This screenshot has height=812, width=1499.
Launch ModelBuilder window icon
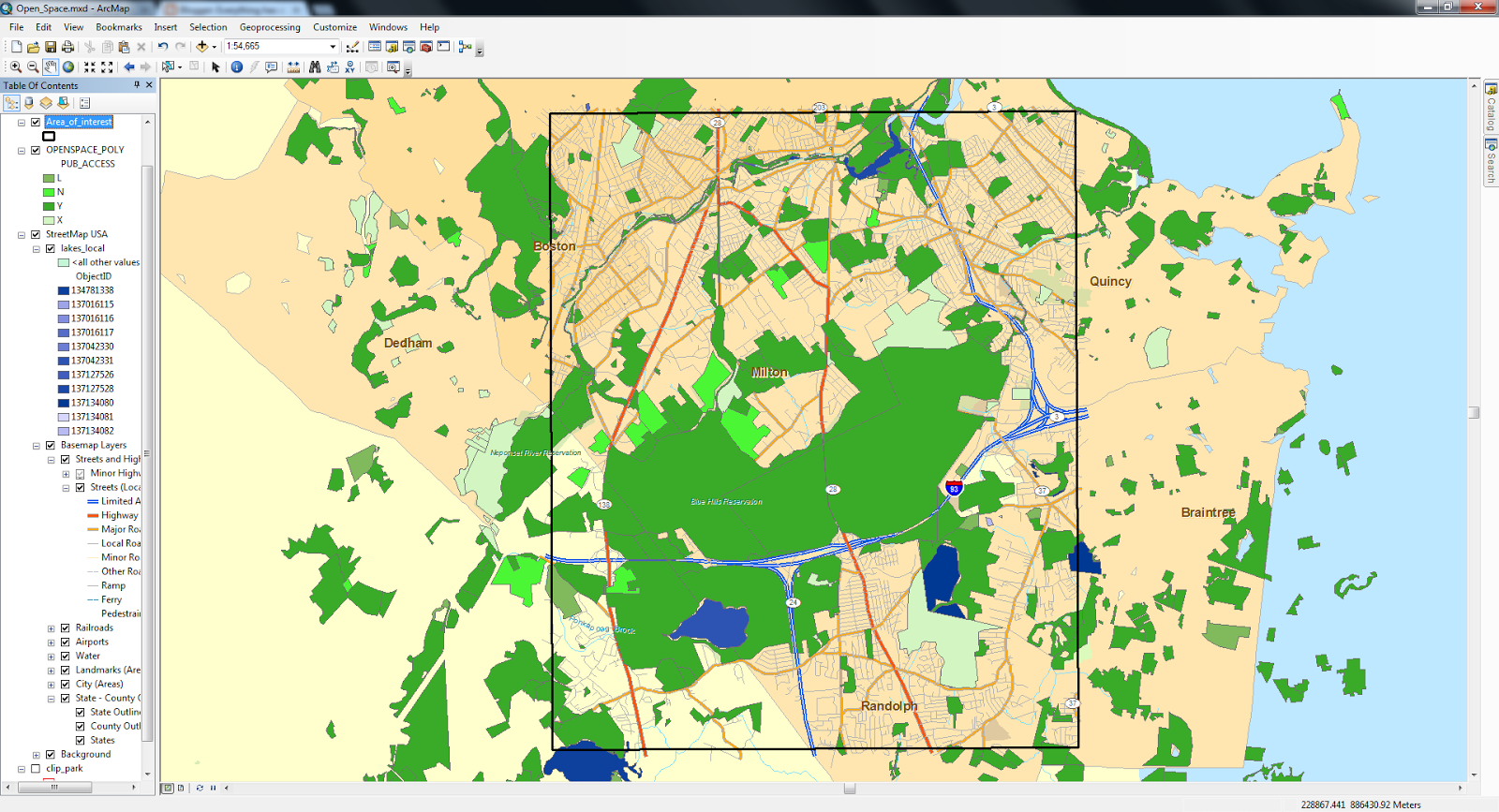[466, 46]
